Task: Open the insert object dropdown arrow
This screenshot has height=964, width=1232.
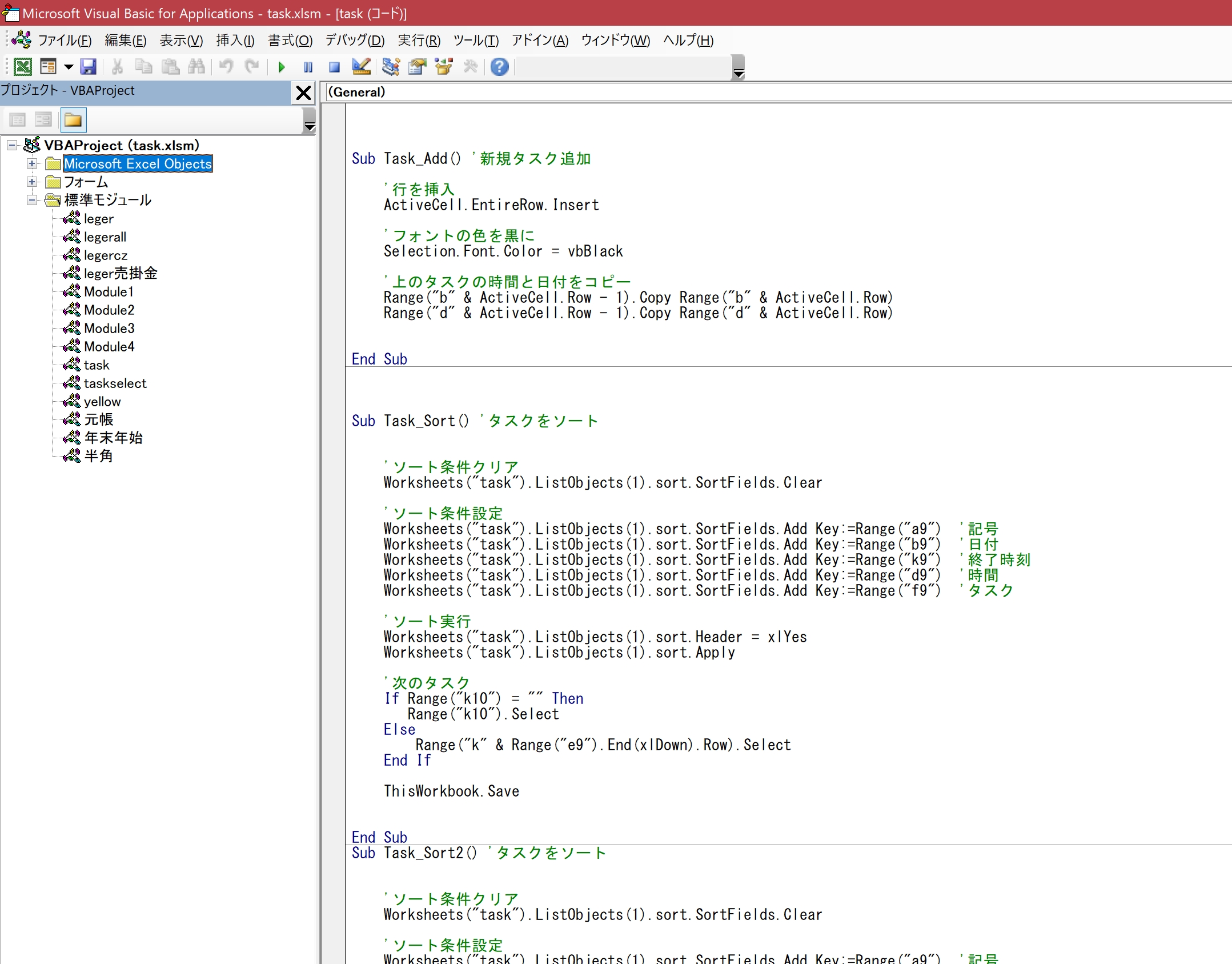Action: 68,67
